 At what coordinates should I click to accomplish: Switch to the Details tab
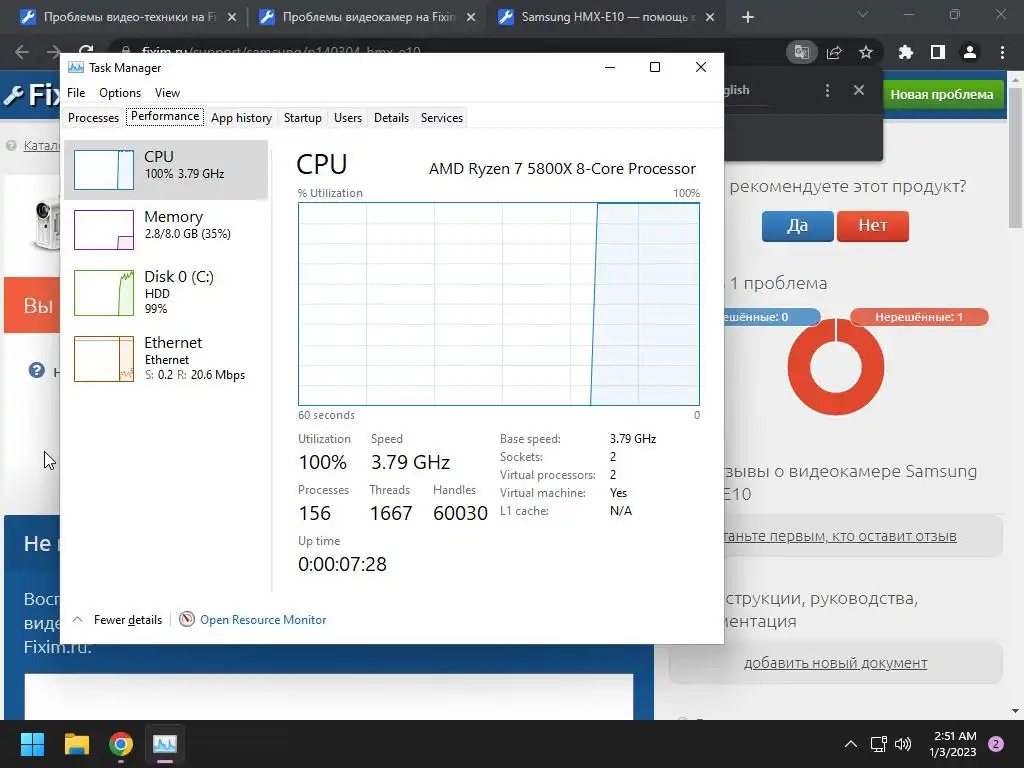click(391, 118)
